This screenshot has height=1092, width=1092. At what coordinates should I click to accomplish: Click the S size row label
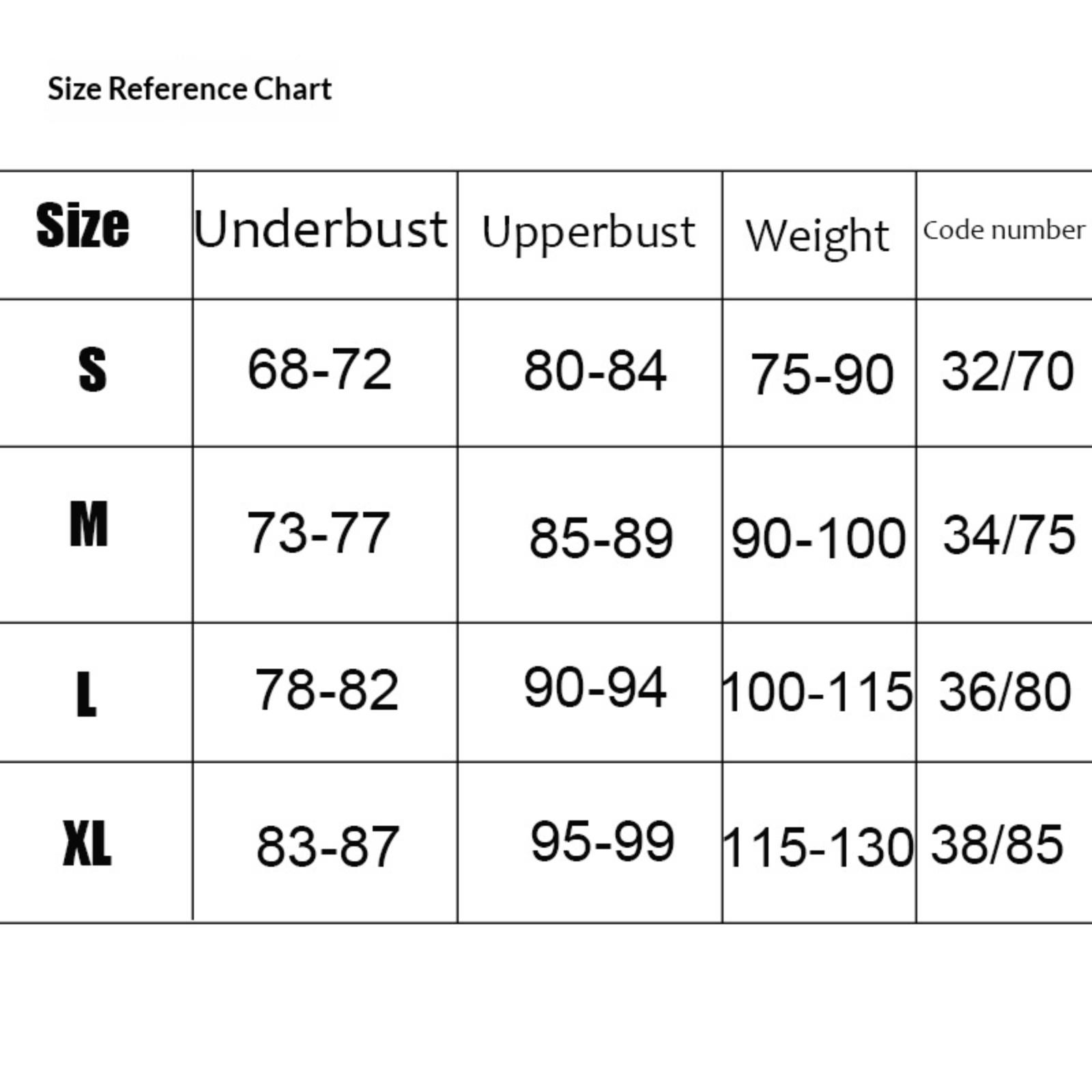(x=93, y=369)
